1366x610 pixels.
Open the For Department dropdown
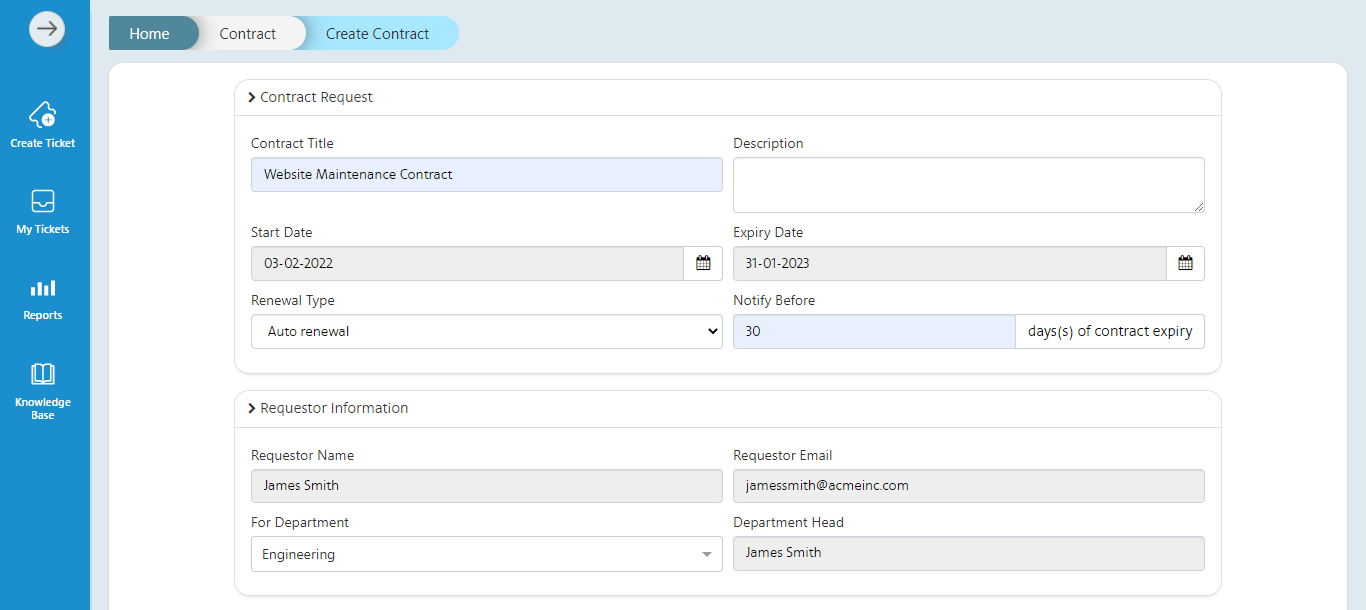click(486, 554)
